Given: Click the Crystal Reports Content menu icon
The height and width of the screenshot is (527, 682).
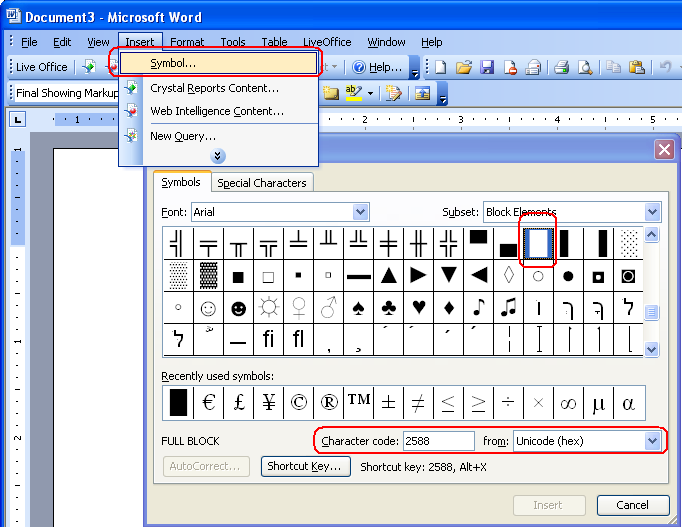Looking at the screenshot, I should click(x=131, y=87).
